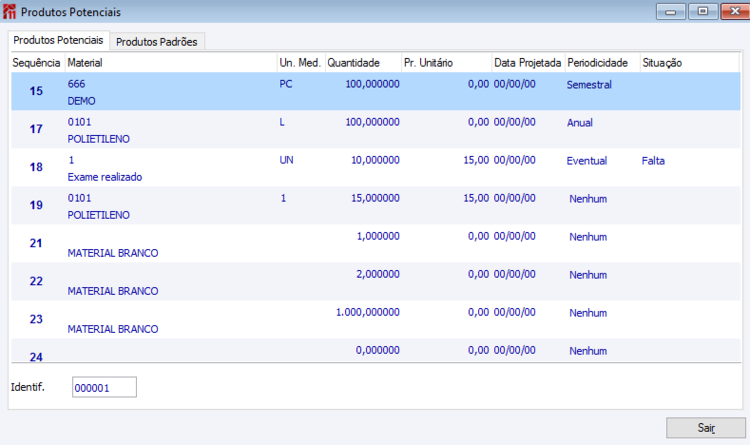Viewport: 750px width, 445px height.
Task: Click MATERIAL BRANCO in sequence 23 row
Action: (113, 329)
